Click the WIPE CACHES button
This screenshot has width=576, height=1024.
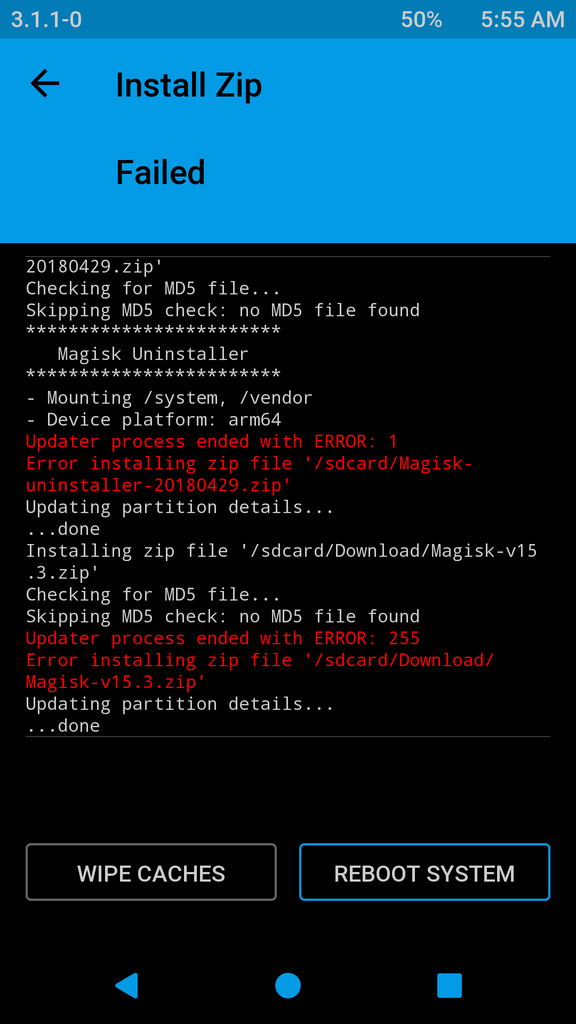click(151, 872)
